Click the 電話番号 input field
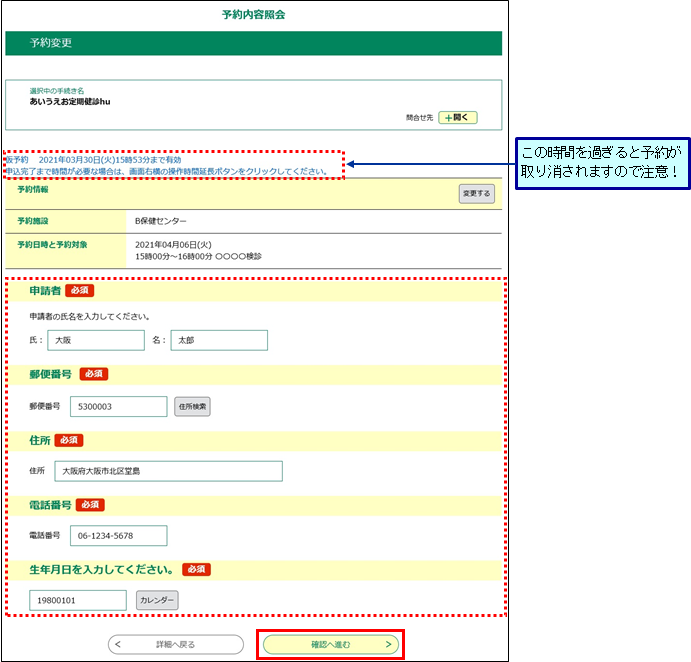Image resolution: width=691 pixels, height=662 pixels. pos(118,536)
